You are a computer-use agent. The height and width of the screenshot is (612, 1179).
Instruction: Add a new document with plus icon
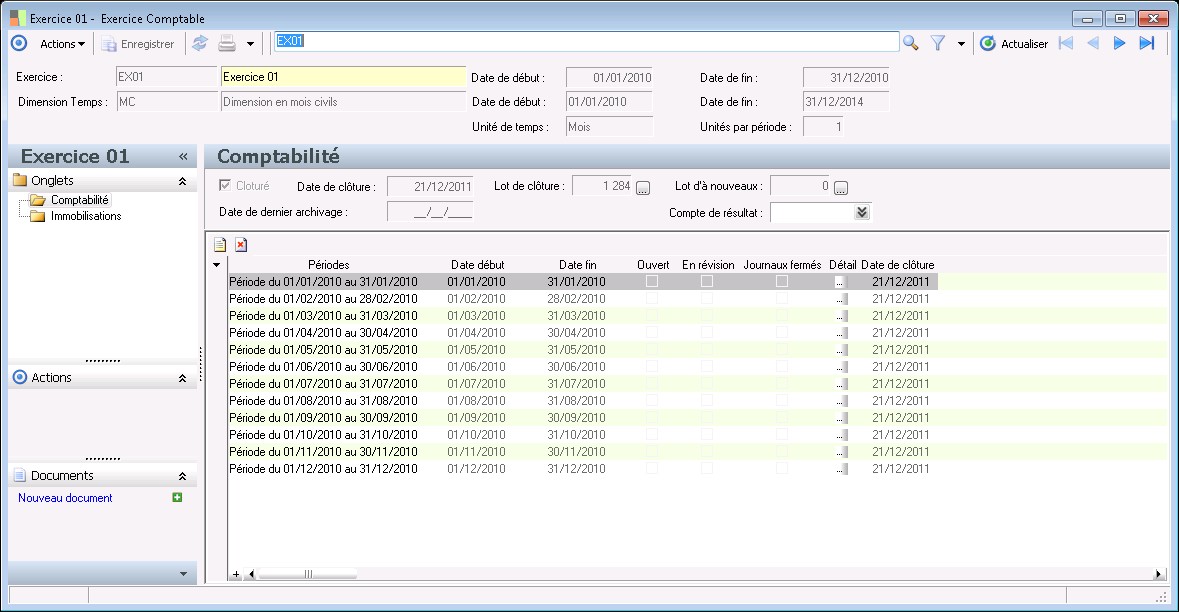pos(177,497)
